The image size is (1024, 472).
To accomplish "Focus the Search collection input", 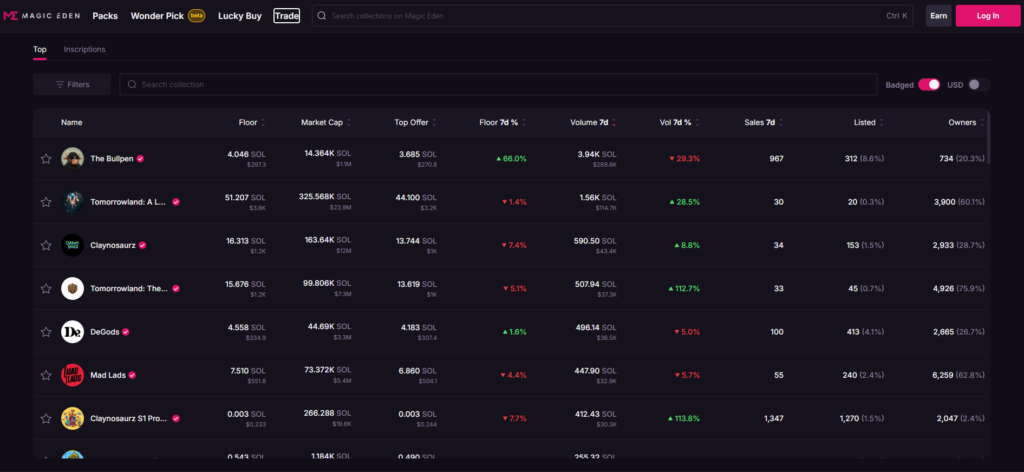I will pyautogui.click(x=498, y=85).
